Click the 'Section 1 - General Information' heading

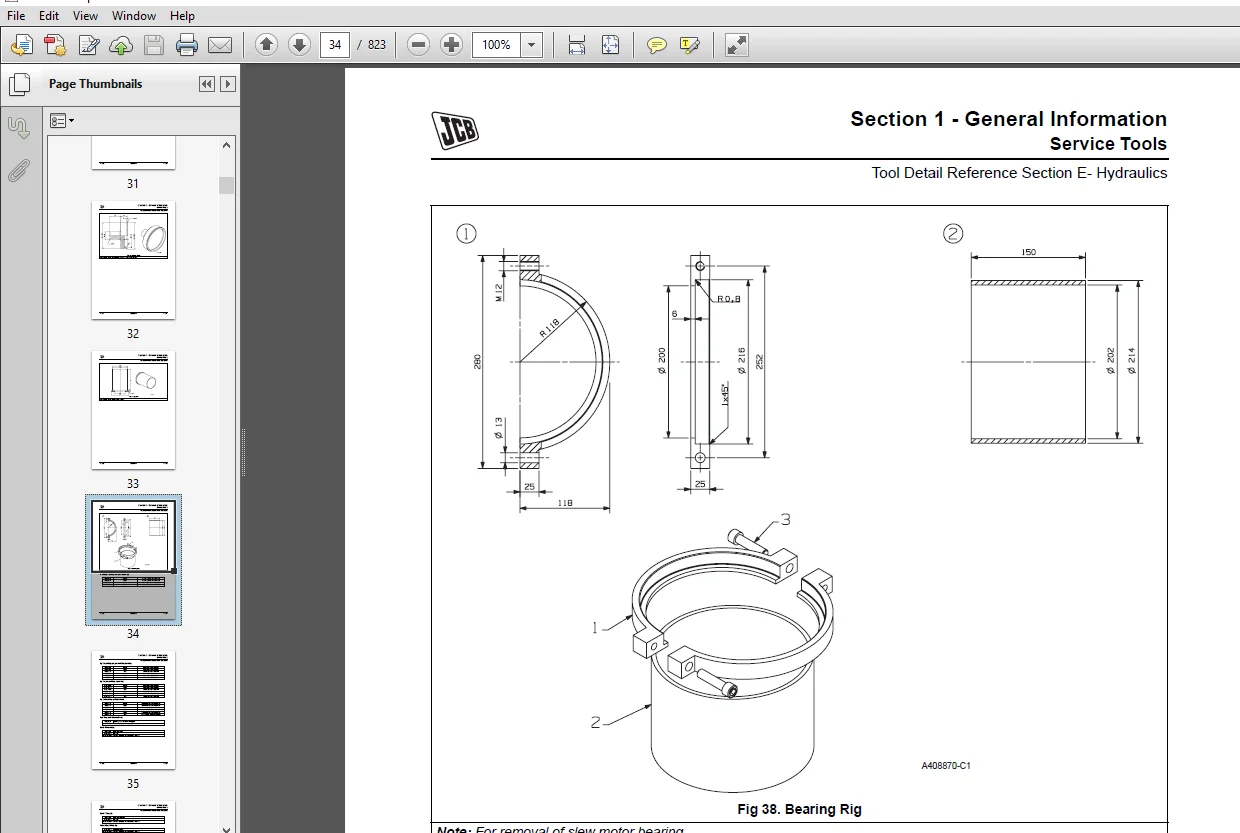coord(1009,119)
